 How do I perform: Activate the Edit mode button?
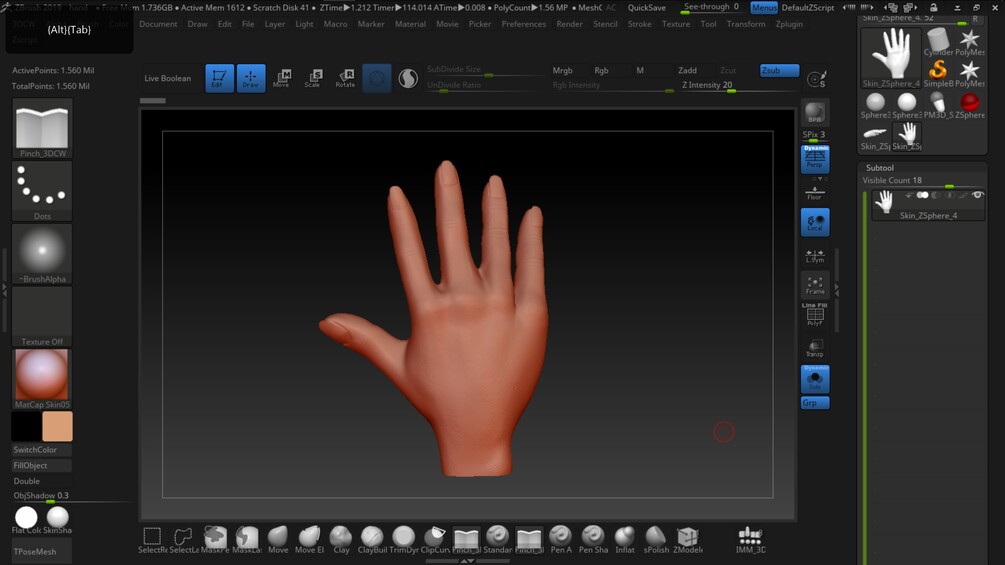[219, 78]
